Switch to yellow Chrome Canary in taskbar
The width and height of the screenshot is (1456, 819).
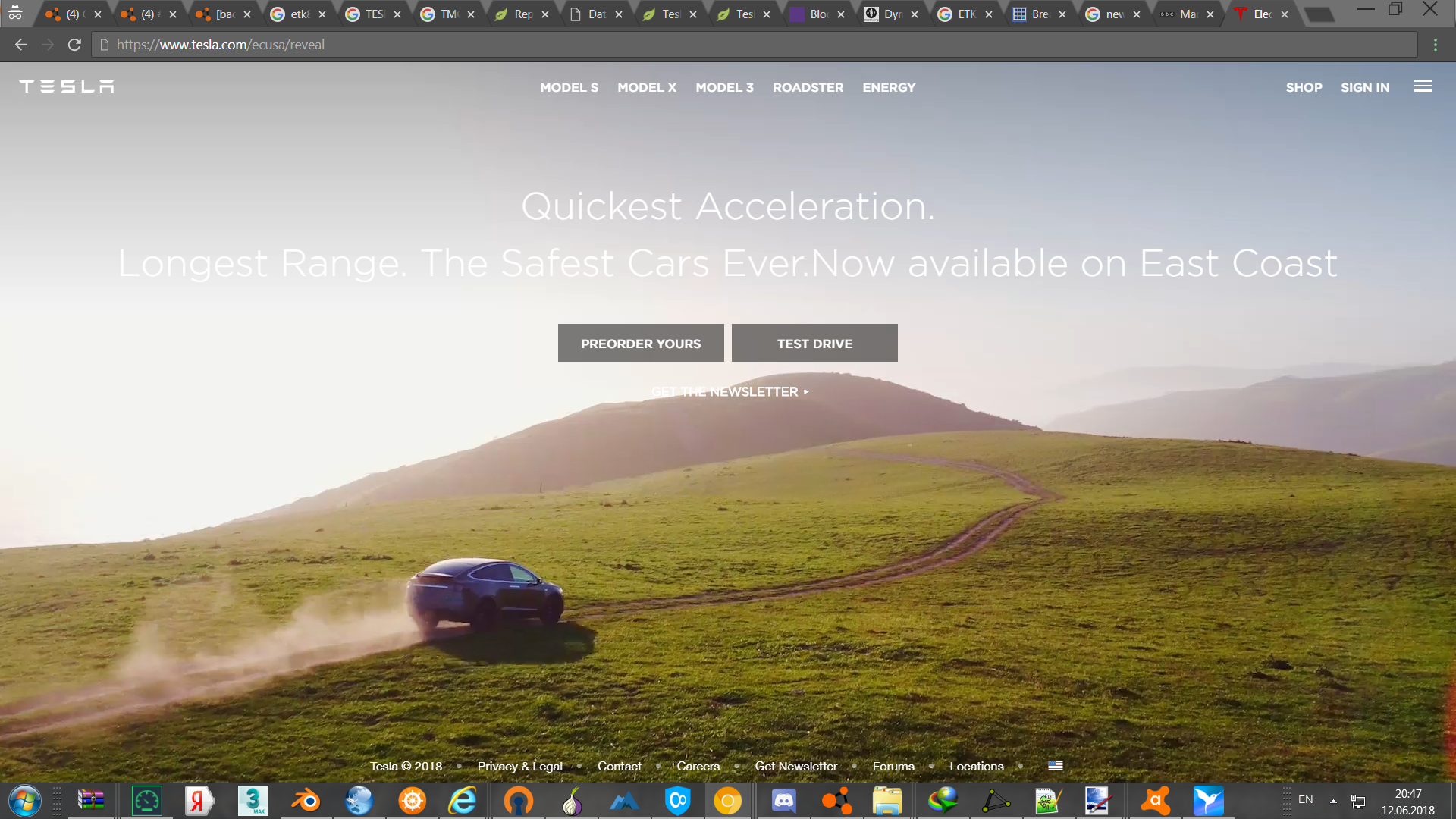(727, 801)
